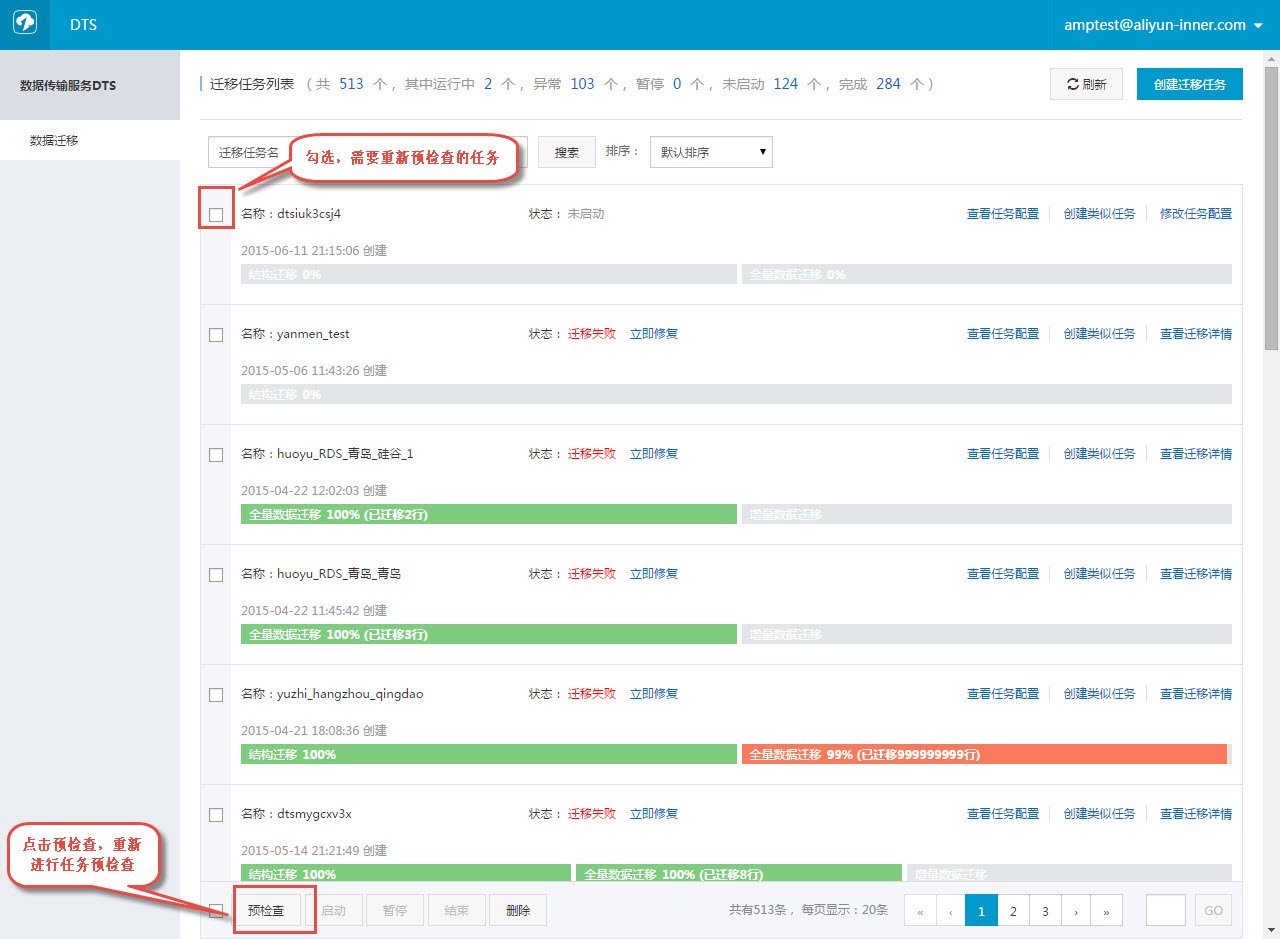
Task: Click 创建类似任务 for yanmen_test
Action: click(x=1099, y=334)
